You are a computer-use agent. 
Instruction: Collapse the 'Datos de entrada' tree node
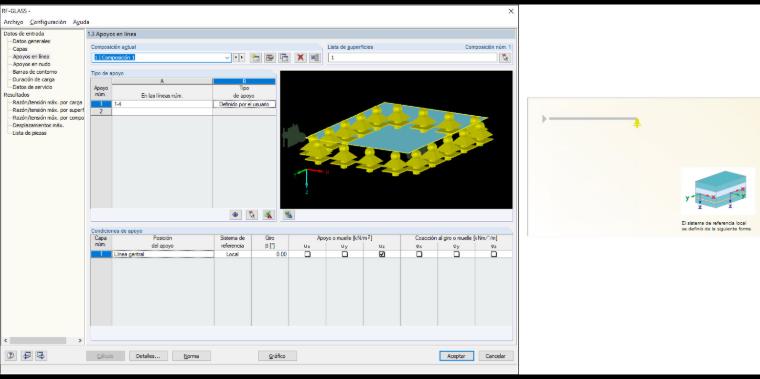point(23,34)
